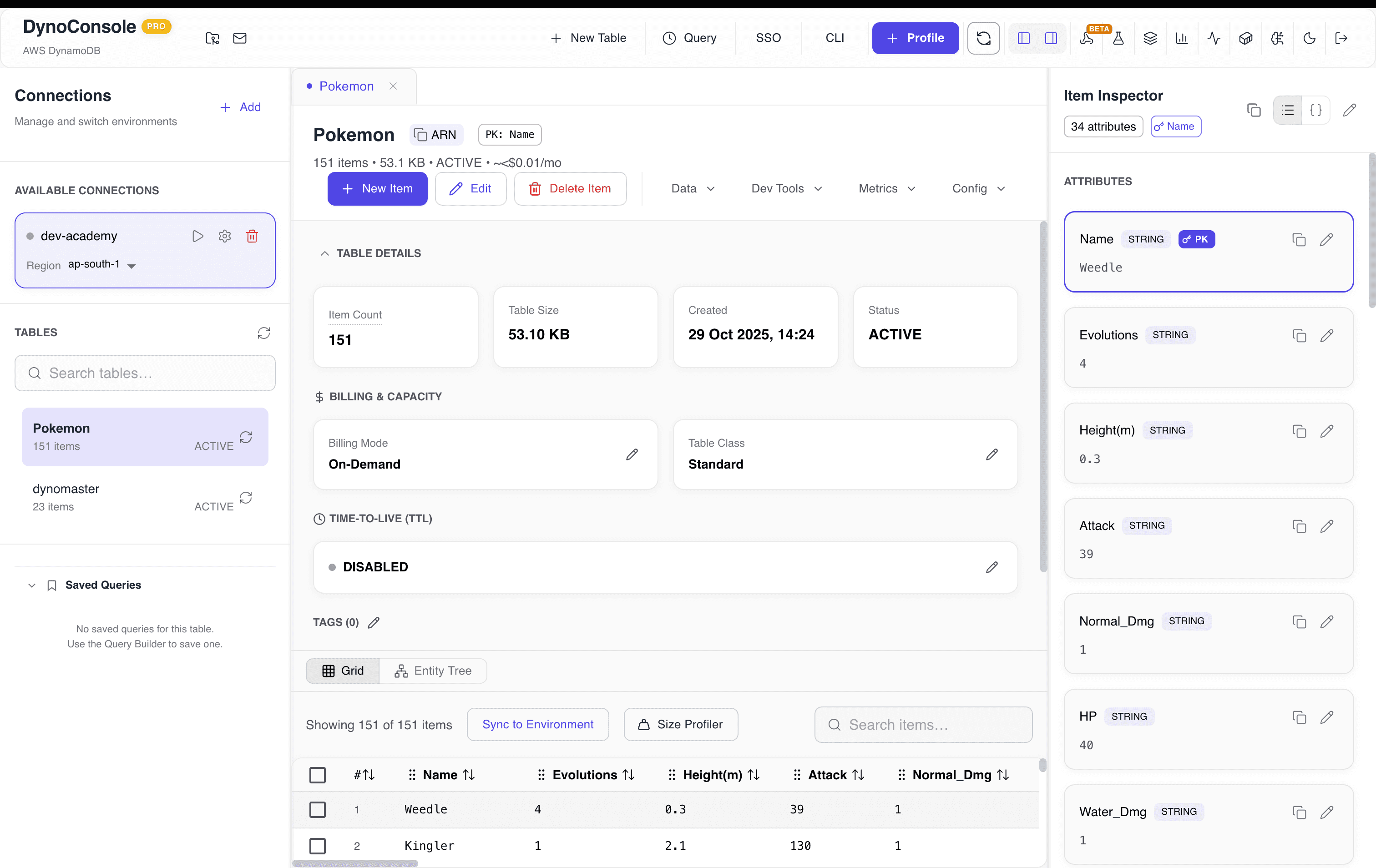Viewport: 1376px width, 868px height.
Task: Edit the HP attribute
Action: click(x=1327, y=717)
